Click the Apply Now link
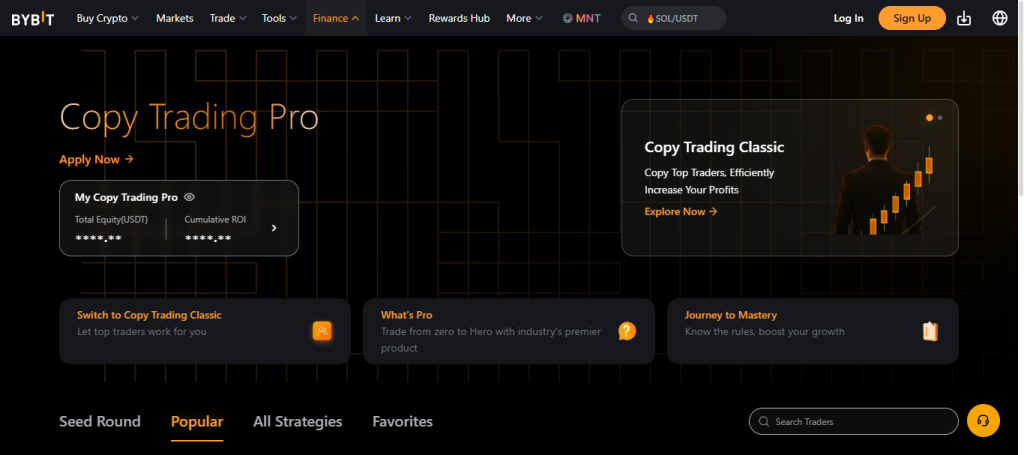The image size is (1024, 455). click(97, 159)
